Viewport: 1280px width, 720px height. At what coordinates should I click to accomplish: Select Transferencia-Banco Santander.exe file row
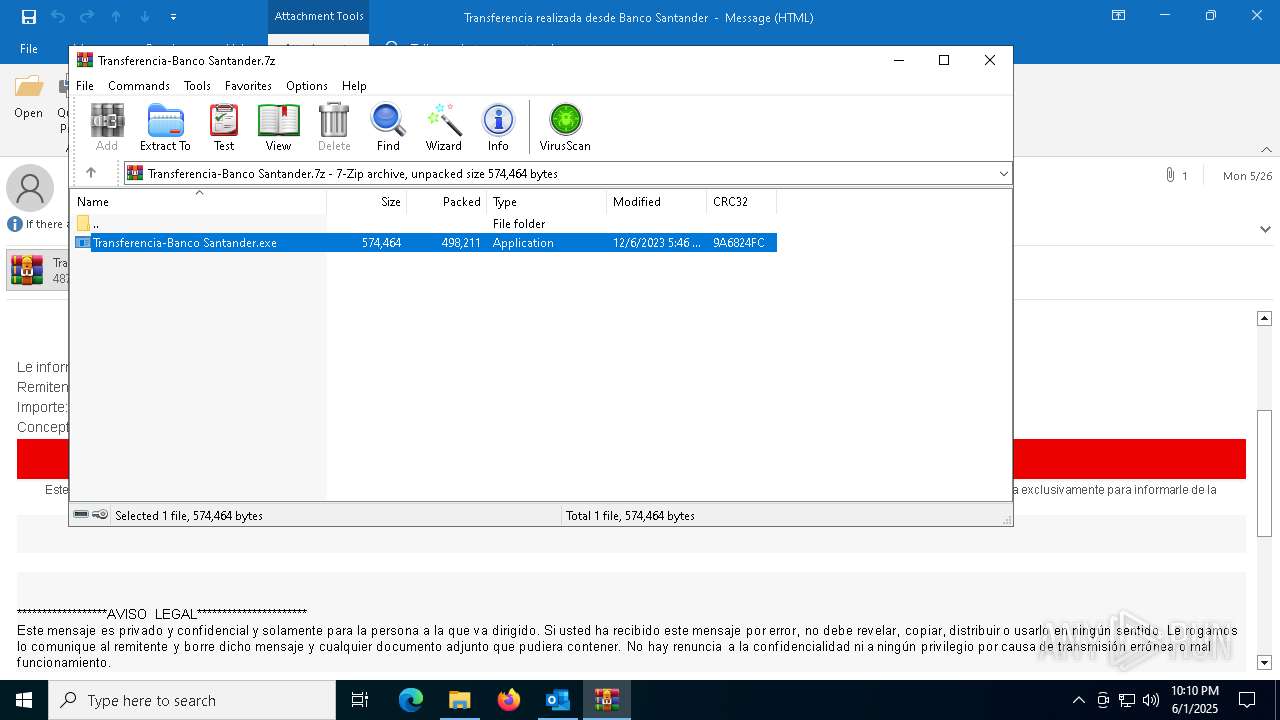point(424,243)
